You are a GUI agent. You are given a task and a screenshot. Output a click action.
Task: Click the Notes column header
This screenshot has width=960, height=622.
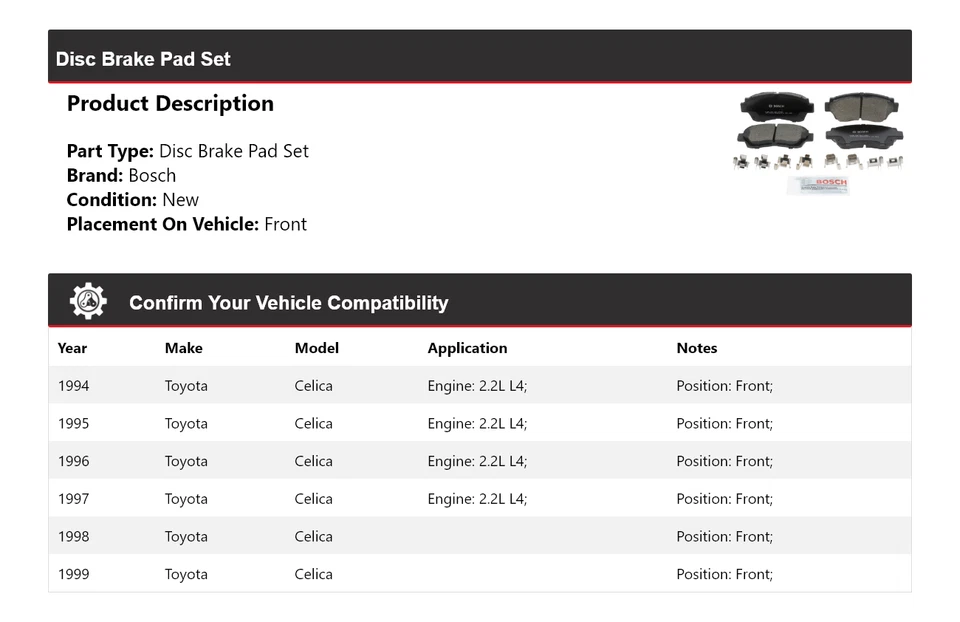tap(696, 348)
